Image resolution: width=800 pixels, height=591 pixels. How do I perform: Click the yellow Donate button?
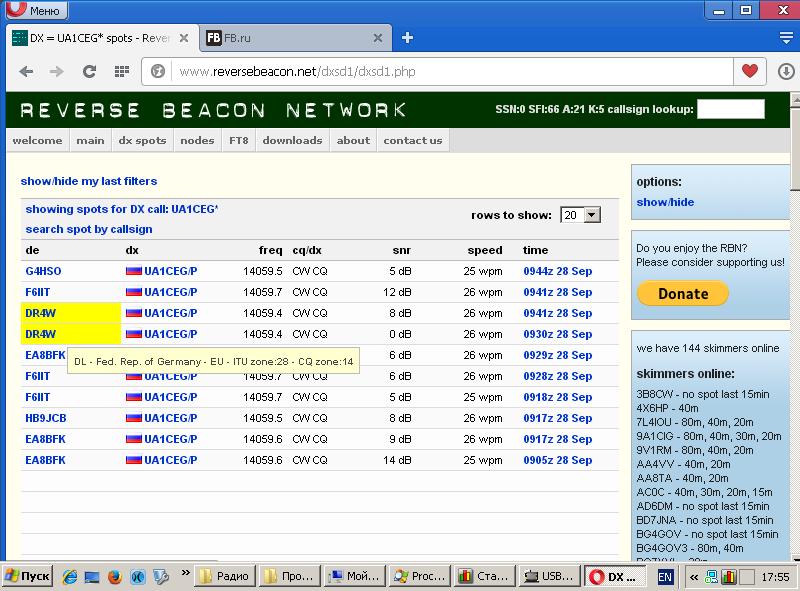point(683,293)
